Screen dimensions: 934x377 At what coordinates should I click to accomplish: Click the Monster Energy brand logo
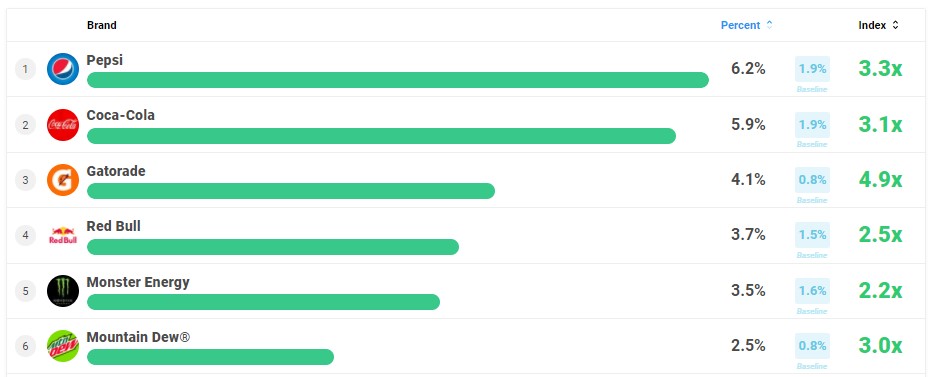63,291
